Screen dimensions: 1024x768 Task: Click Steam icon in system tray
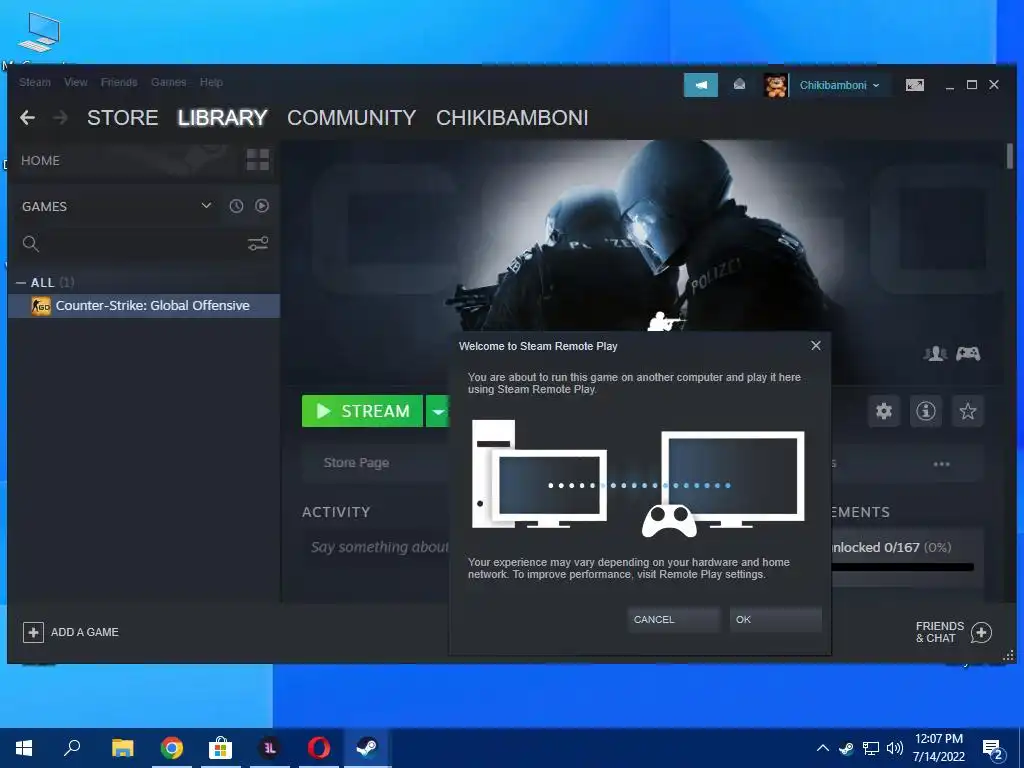pyautogui.click(x=846, y=748)
